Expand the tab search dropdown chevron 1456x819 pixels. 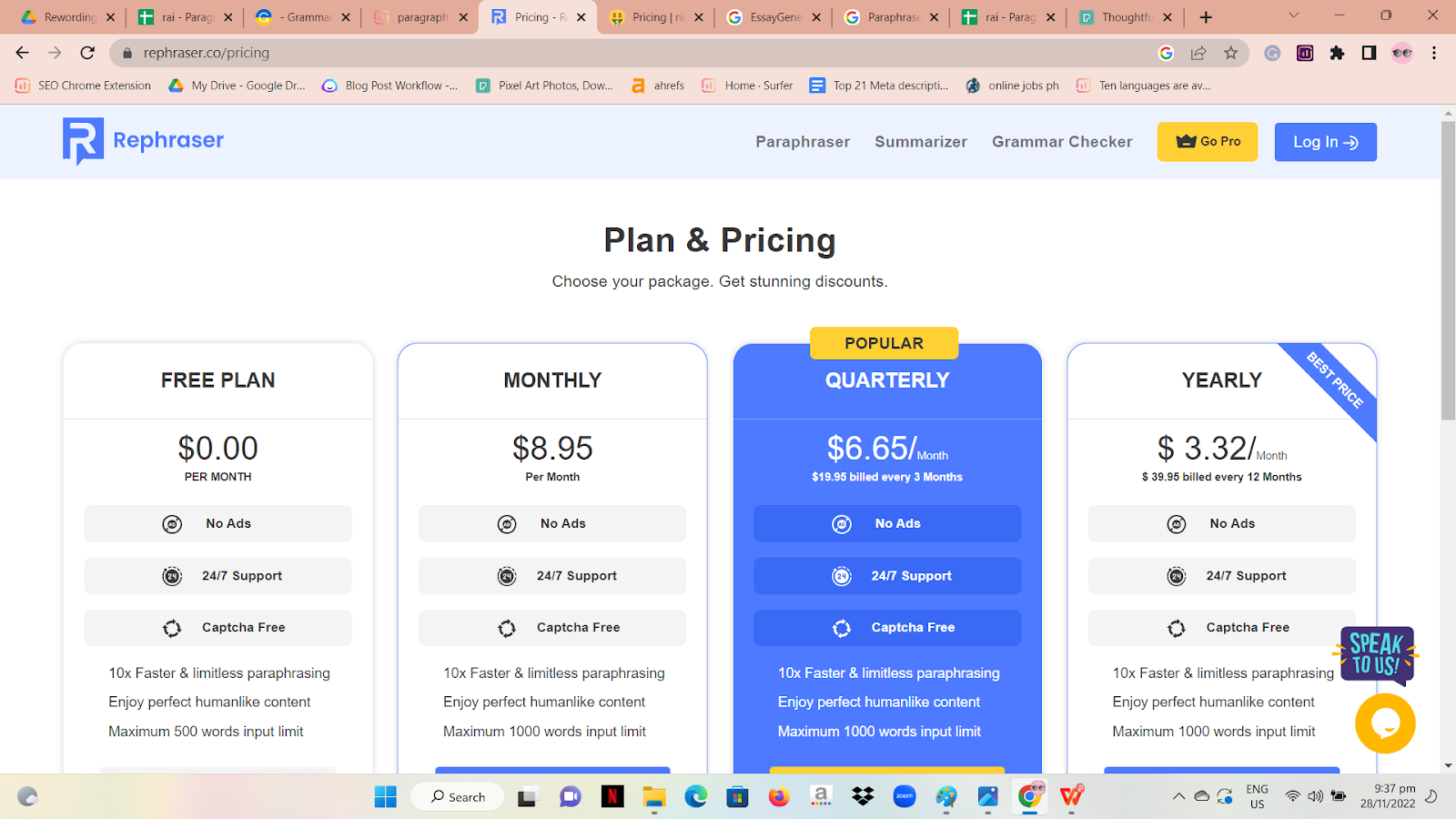coord(1293,15)
